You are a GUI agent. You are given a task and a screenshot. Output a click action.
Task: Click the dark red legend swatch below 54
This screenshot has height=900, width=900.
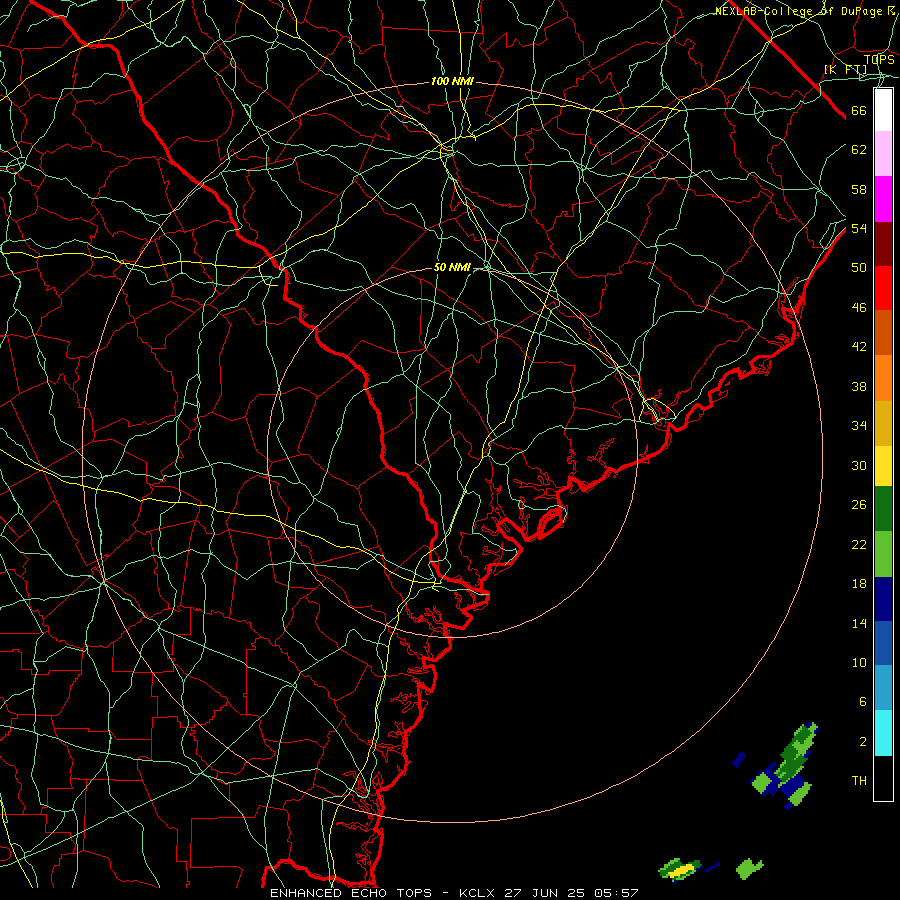click(x=883, y=244)
